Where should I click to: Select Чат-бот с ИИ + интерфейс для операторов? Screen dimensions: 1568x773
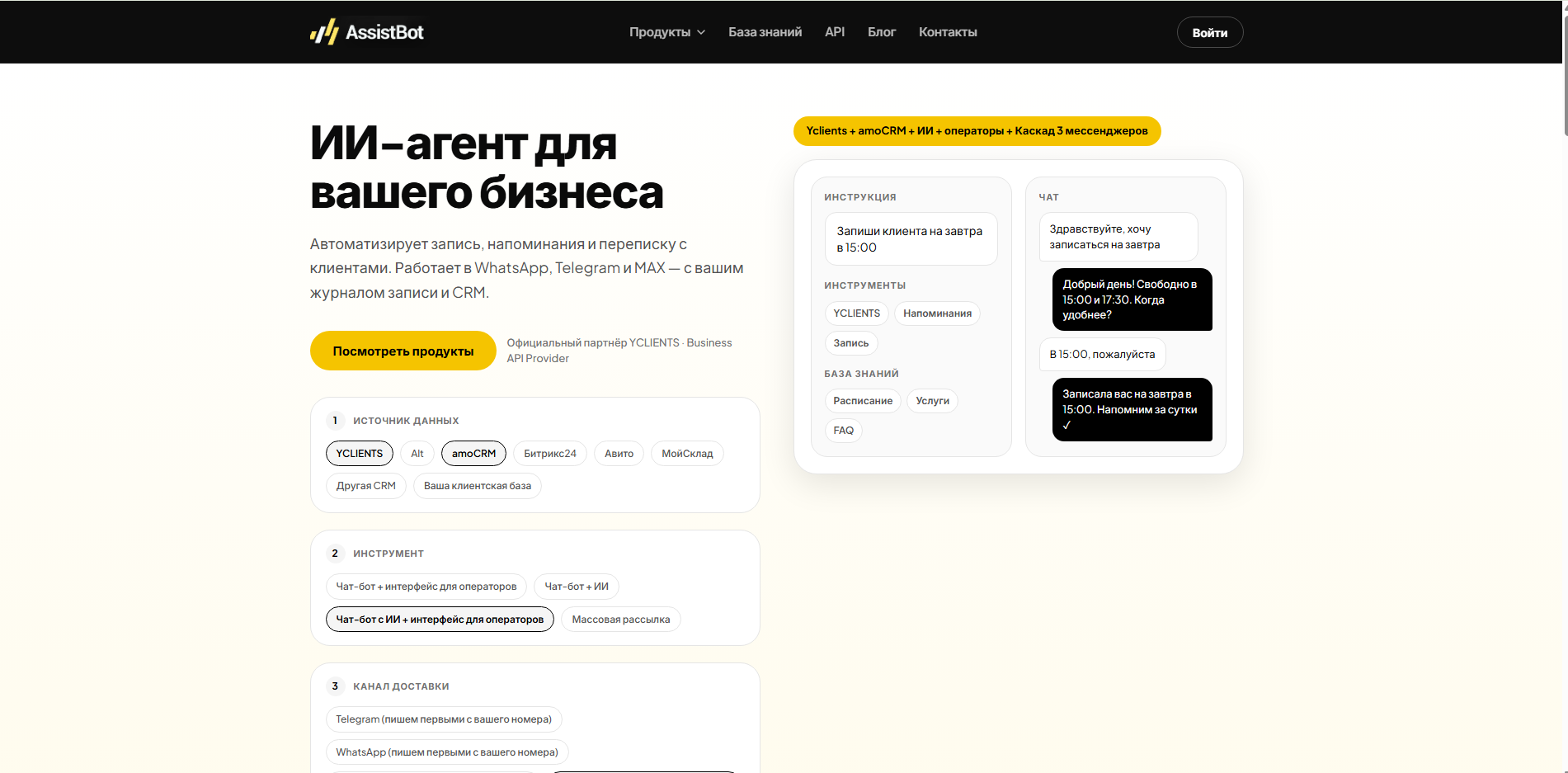click(440, 620)
